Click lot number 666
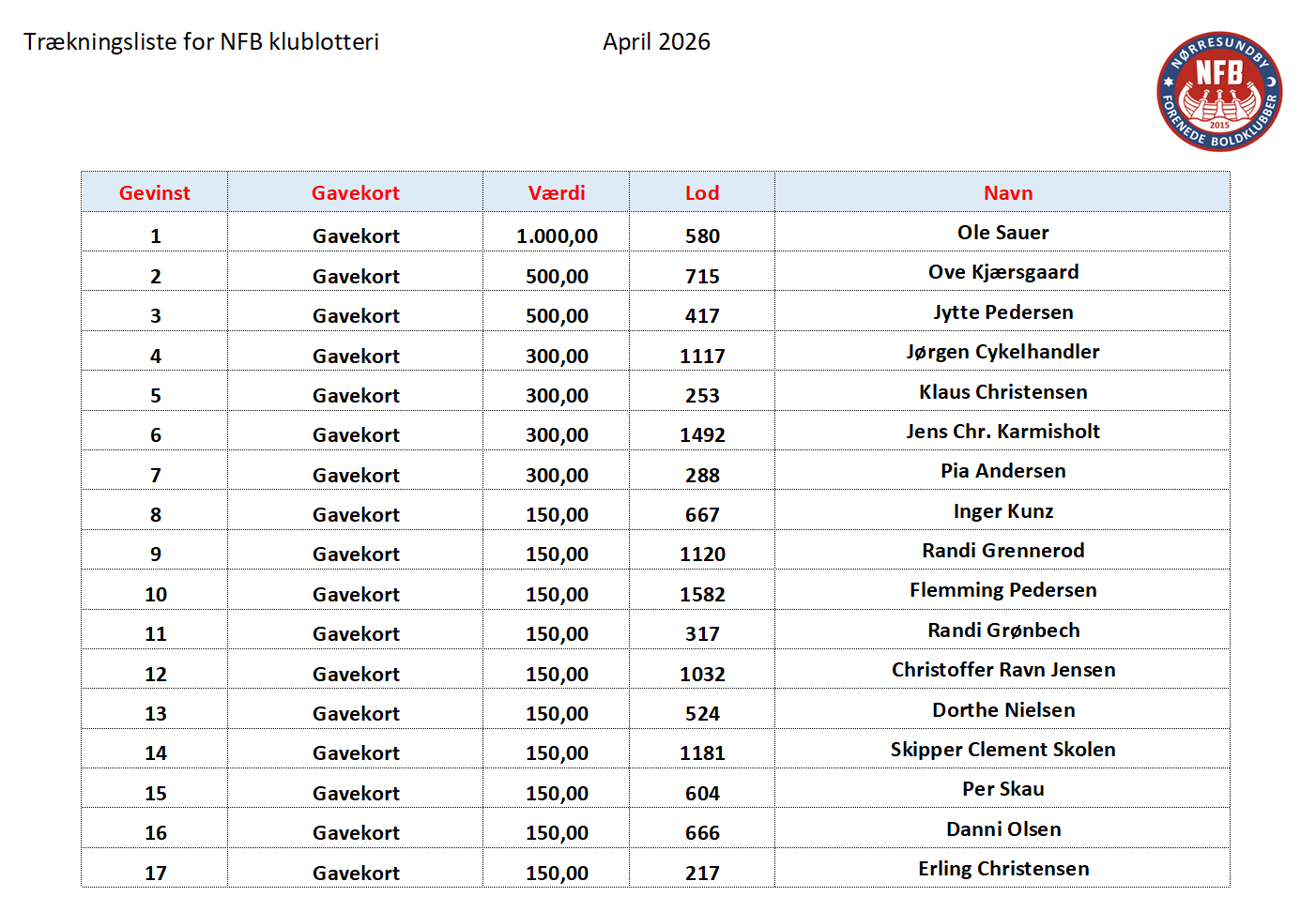 tap(701, 833)
